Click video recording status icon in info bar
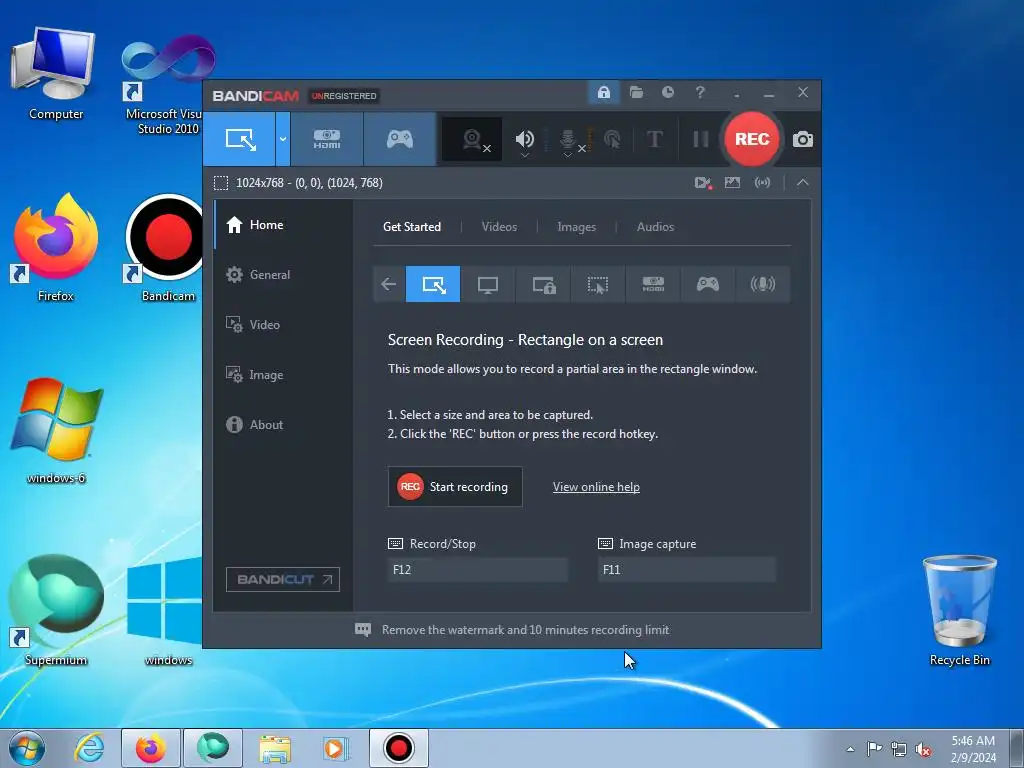1024x768 pixels. click(x=703, y=183)
